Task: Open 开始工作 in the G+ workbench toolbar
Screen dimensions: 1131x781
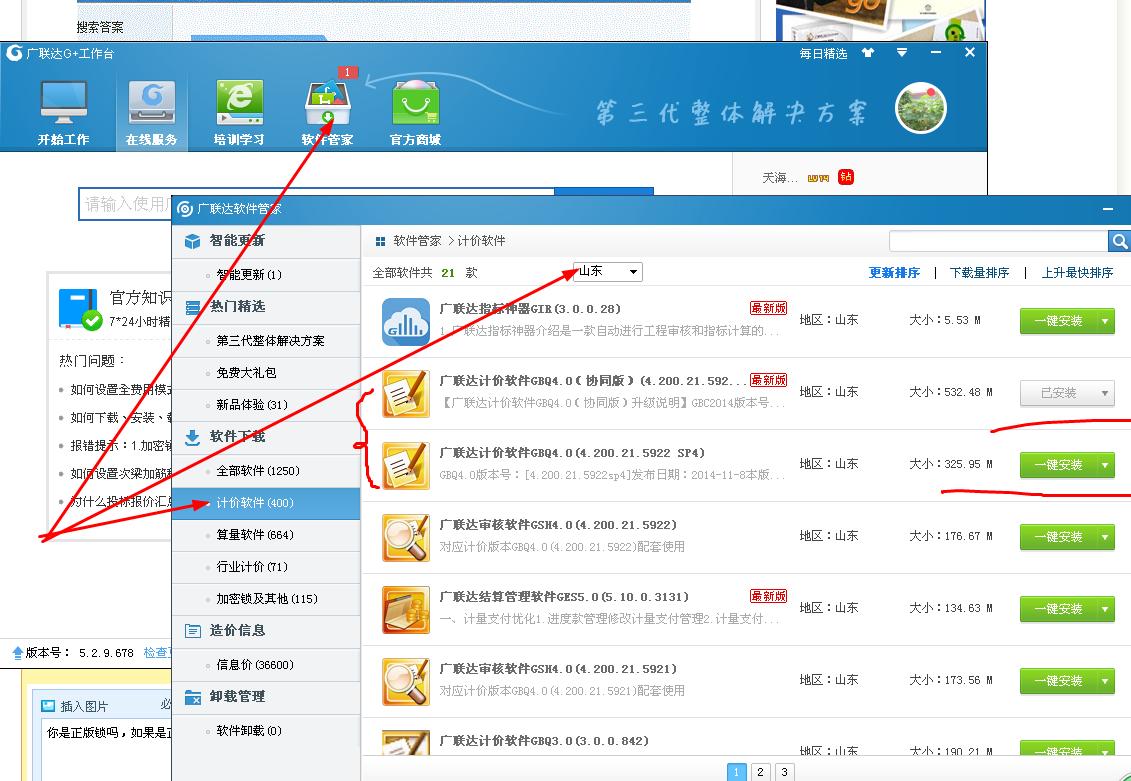Action: click(x=63, y=112)
